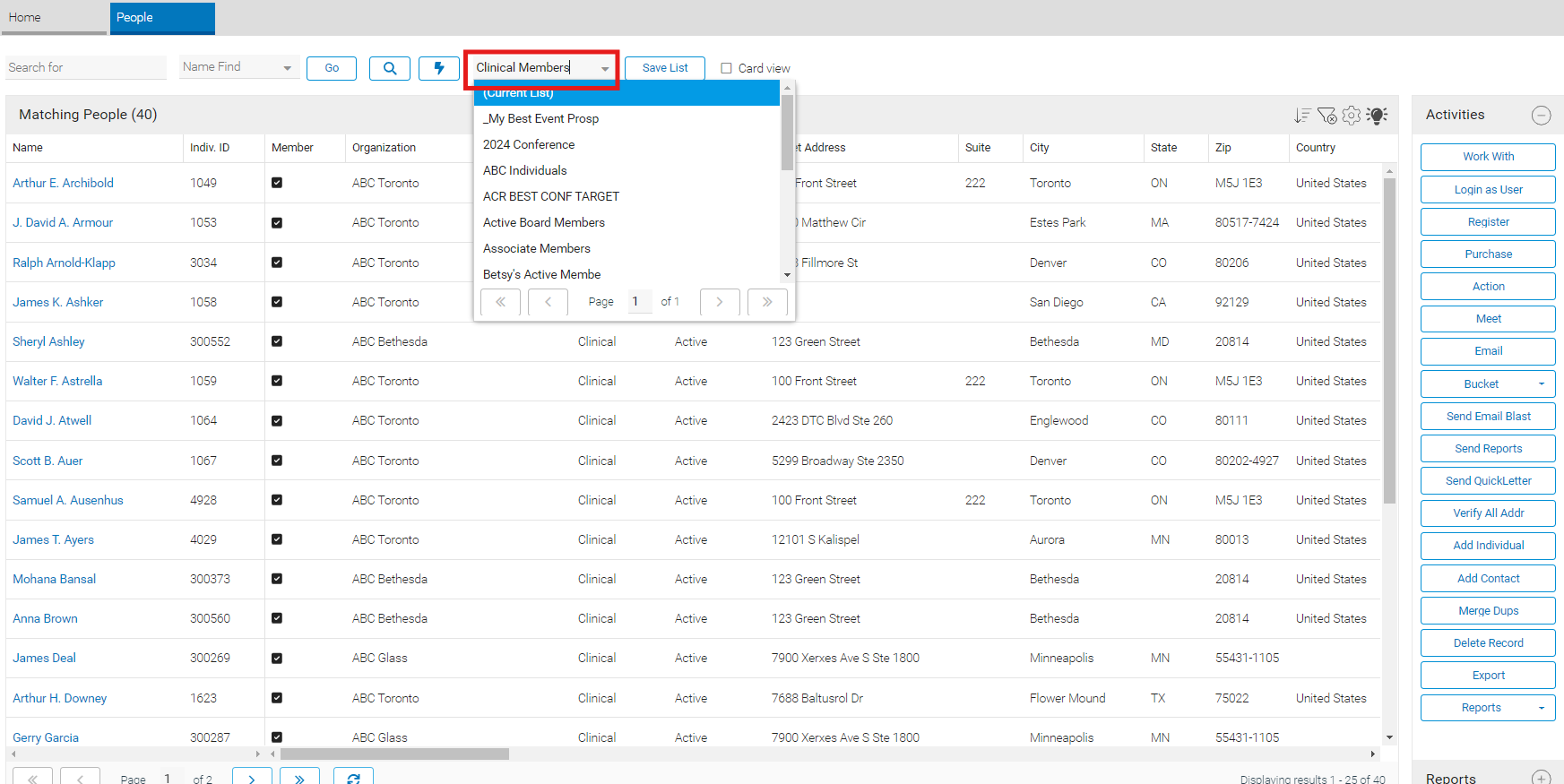
Task: Click the Login as User button
Action: pyautogui.click(x=1488, y=190)
